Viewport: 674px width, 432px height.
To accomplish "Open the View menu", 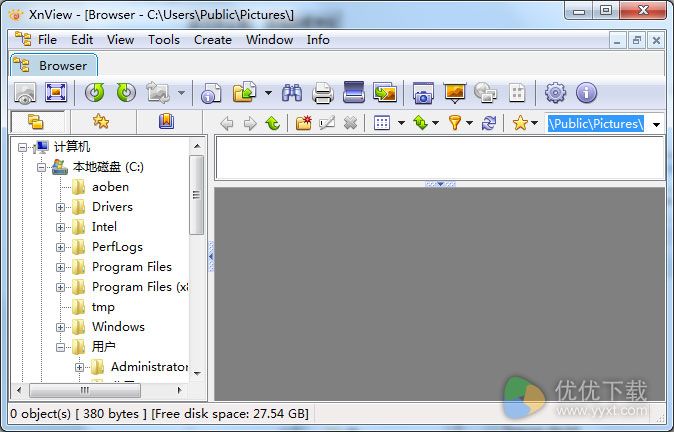I will 120,40.
